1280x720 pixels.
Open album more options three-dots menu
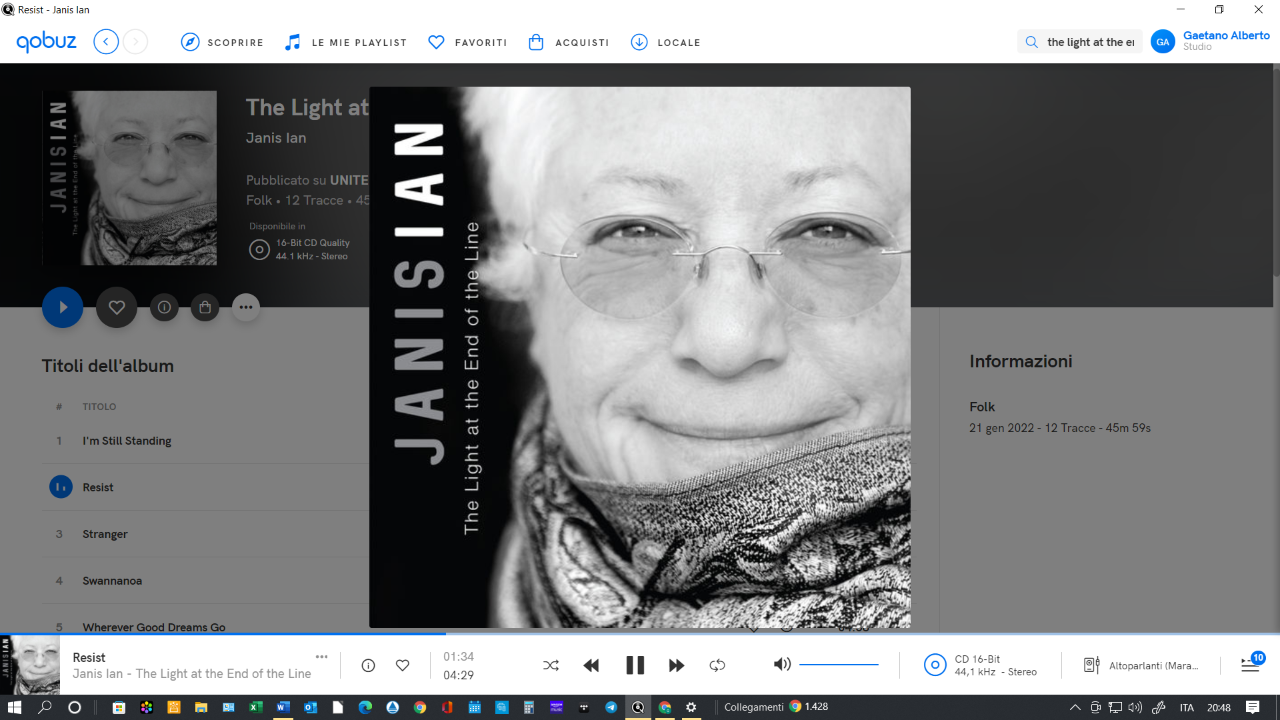click(x=246, y=307)
